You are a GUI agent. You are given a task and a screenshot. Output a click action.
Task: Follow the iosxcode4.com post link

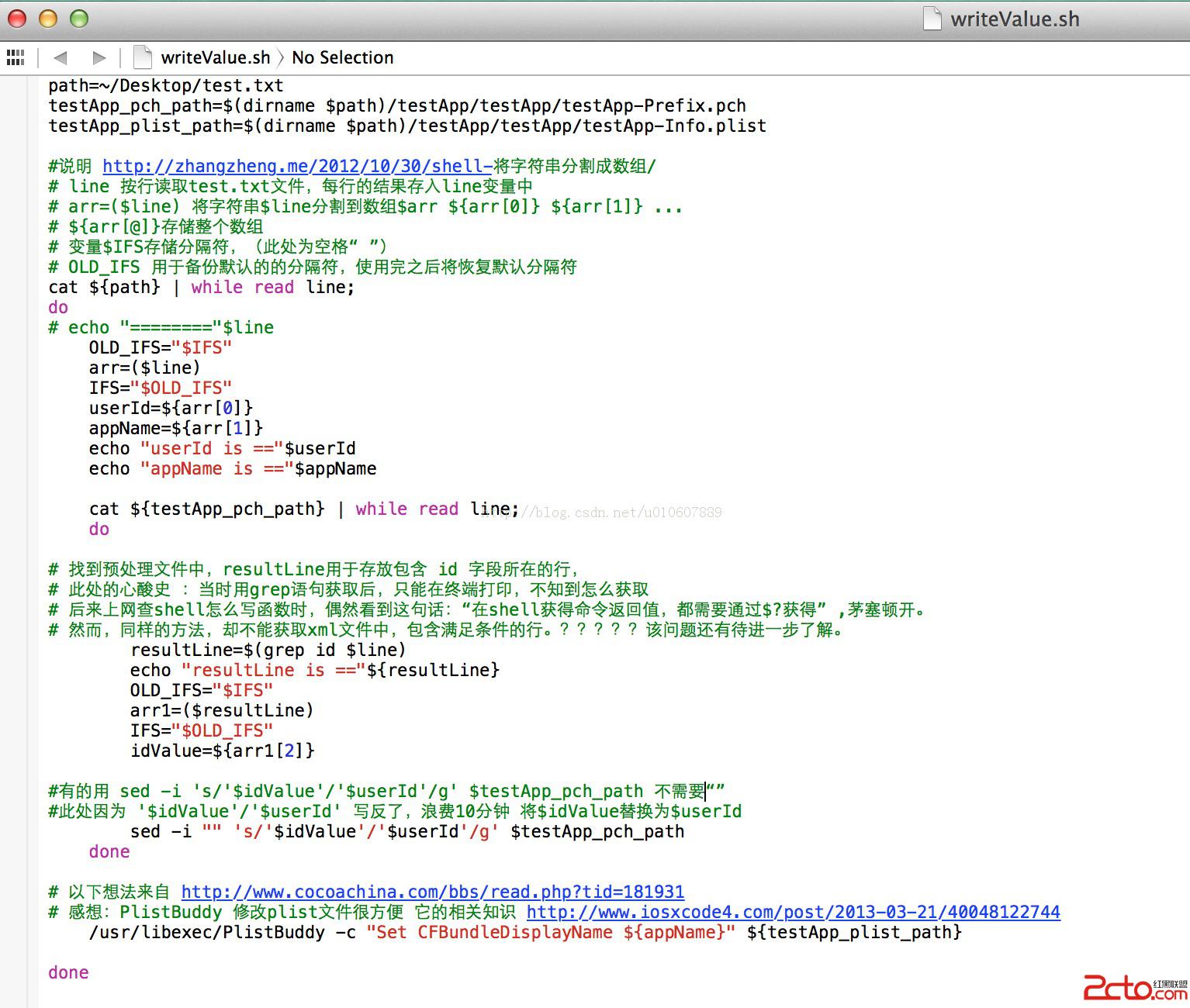point(793,912)
